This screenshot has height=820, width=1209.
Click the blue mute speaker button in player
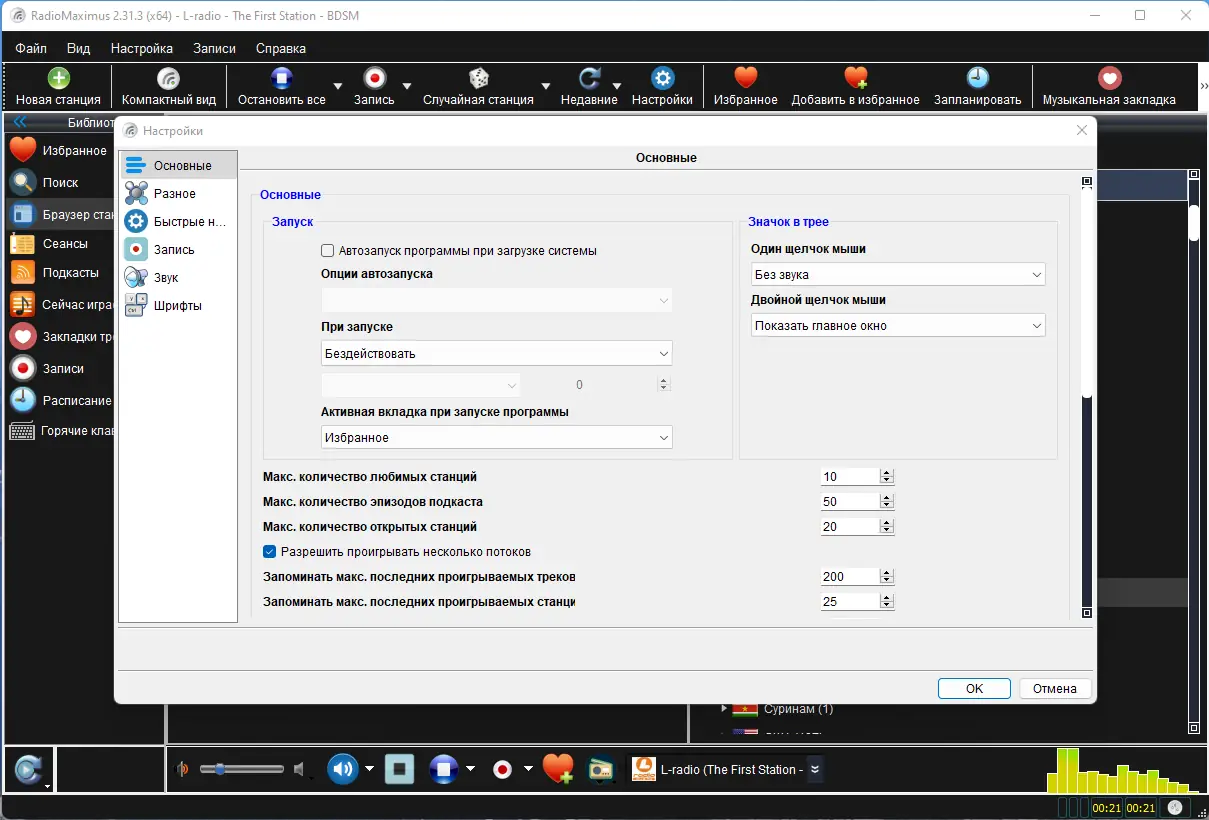coord(343,769)
